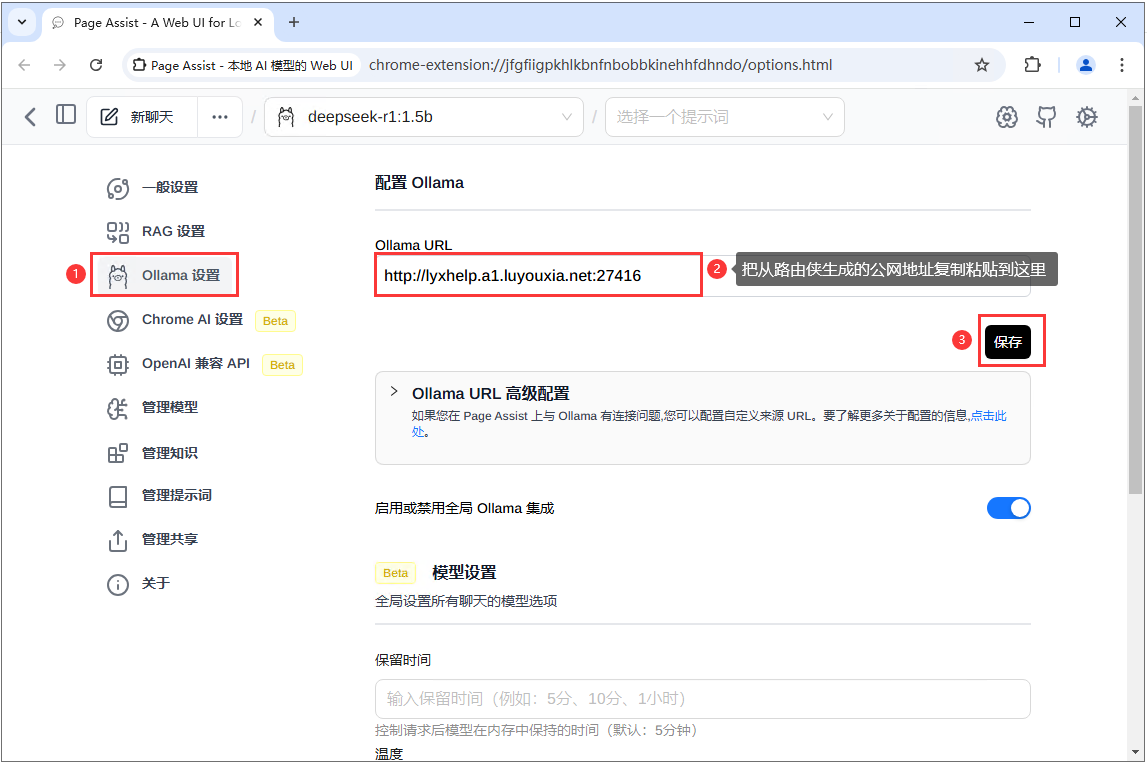Screen dimensions: 1147x766
Task: Click the settings gear icon in header
Action: (x=1086, y=117)
